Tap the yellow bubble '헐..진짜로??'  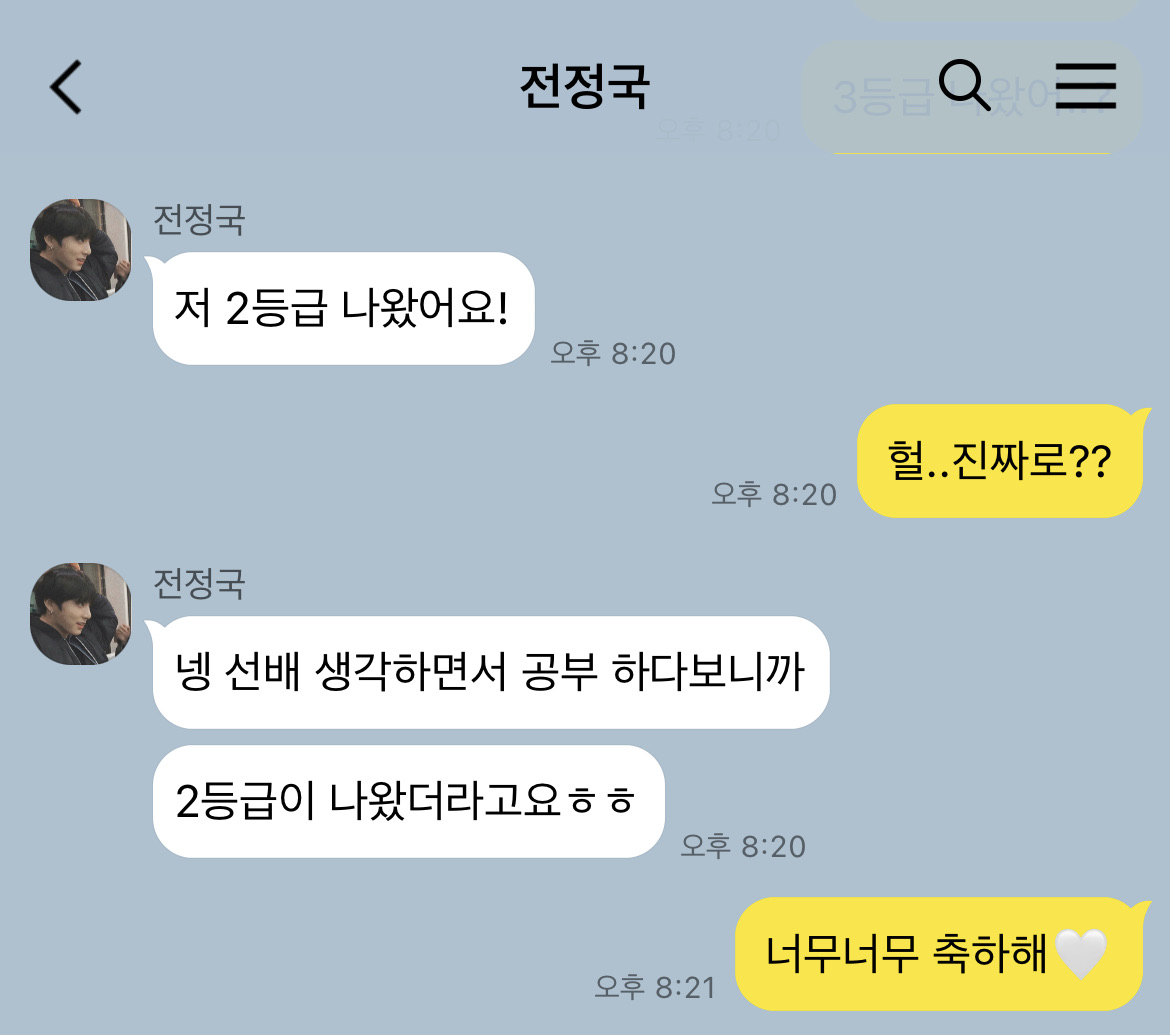pyautogui.click(x=1000, y=460)
